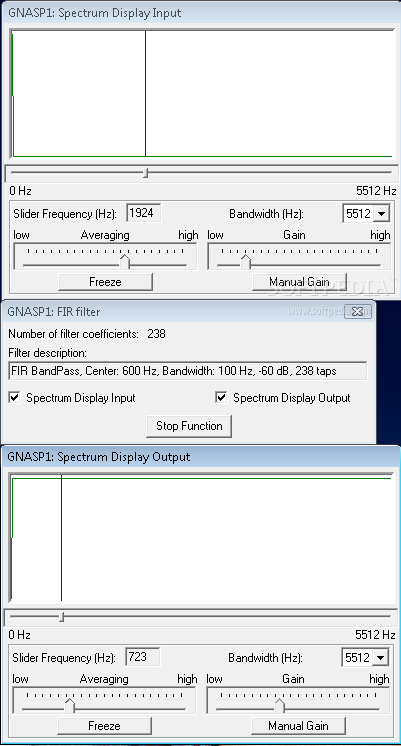Click Freeze in the Spectrum Display Output window
Viewport: 401px width, 746px height.
(x=104, y=726)
